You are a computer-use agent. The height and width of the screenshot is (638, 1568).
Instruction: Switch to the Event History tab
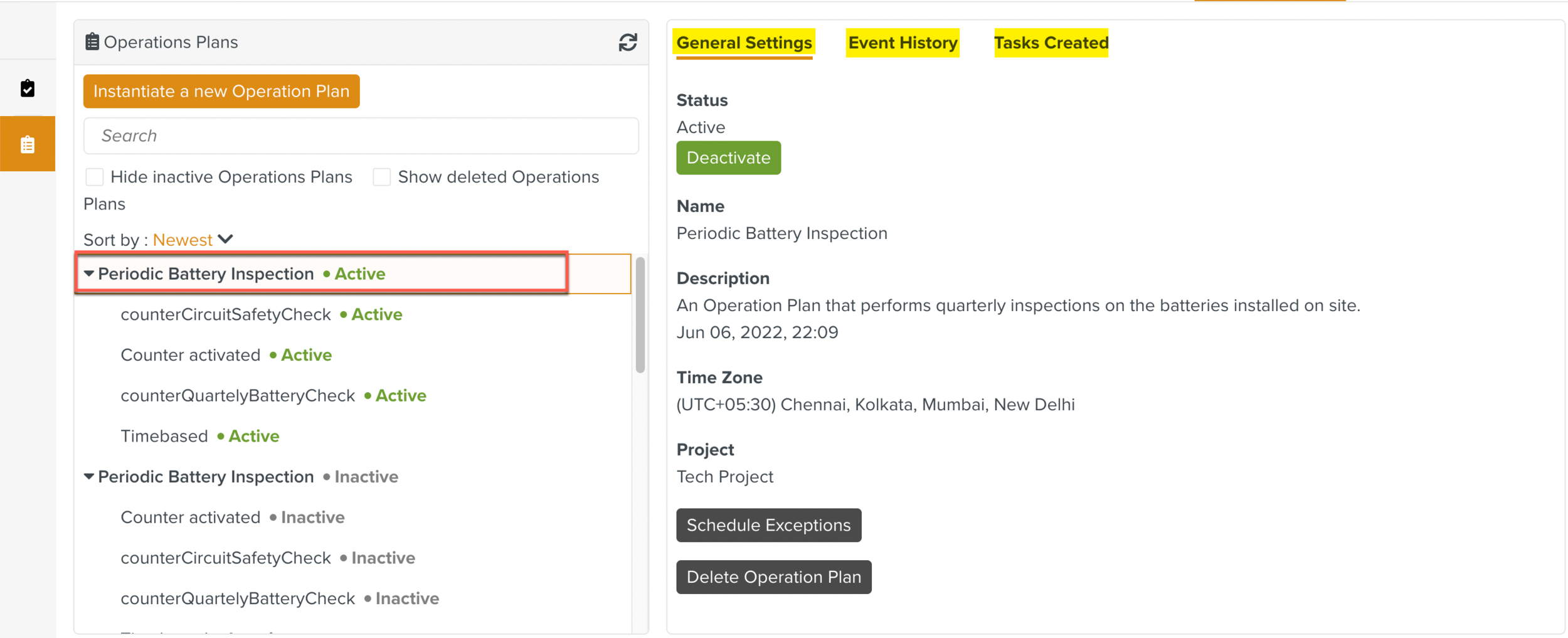(x=902, y=43)
